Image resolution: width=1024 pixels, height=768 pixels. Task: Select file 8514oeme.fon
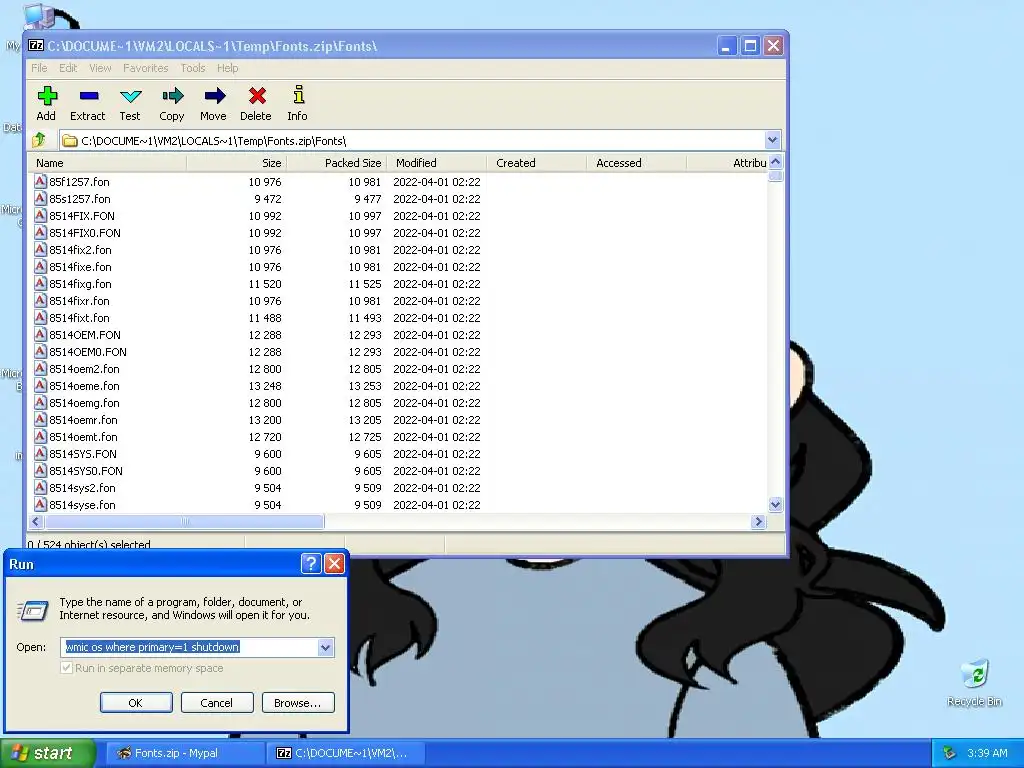(x=84, y=385)
